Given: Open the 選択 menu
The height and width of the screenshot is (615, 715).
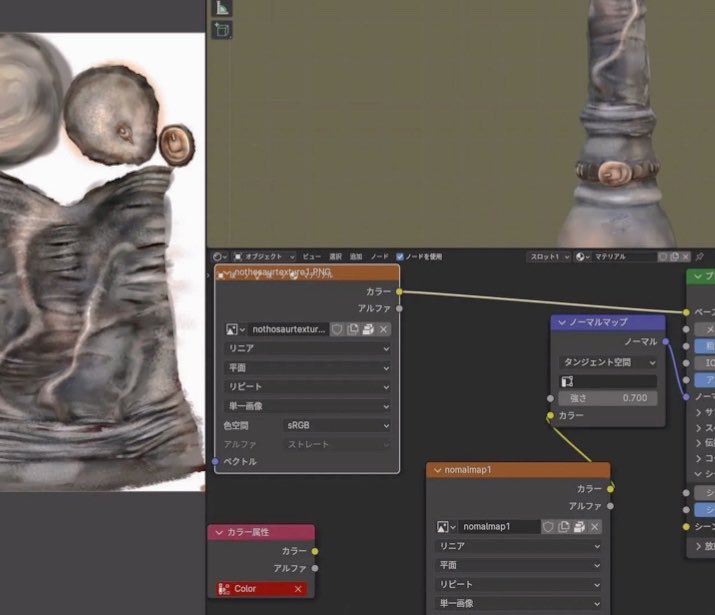Looking at the screenshot, I should click(336, 257).
